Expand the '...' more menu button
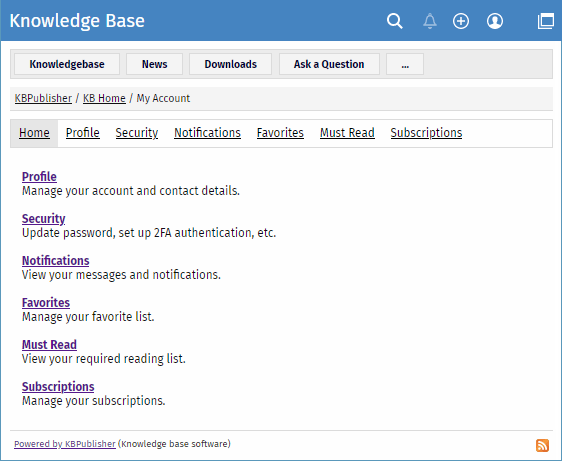 pyautogui.click(x=405, y=64)
